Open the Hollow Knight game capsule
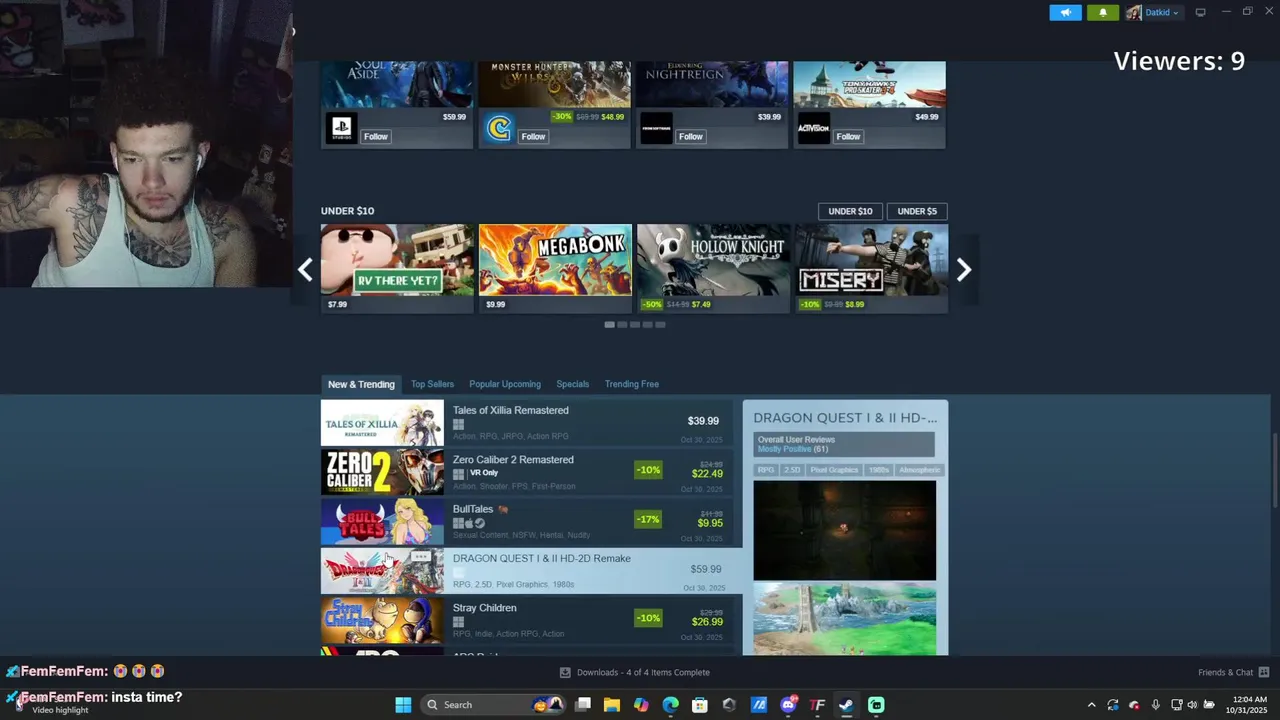Screen dimensions: 1280x720 click(x=713, y=268)
